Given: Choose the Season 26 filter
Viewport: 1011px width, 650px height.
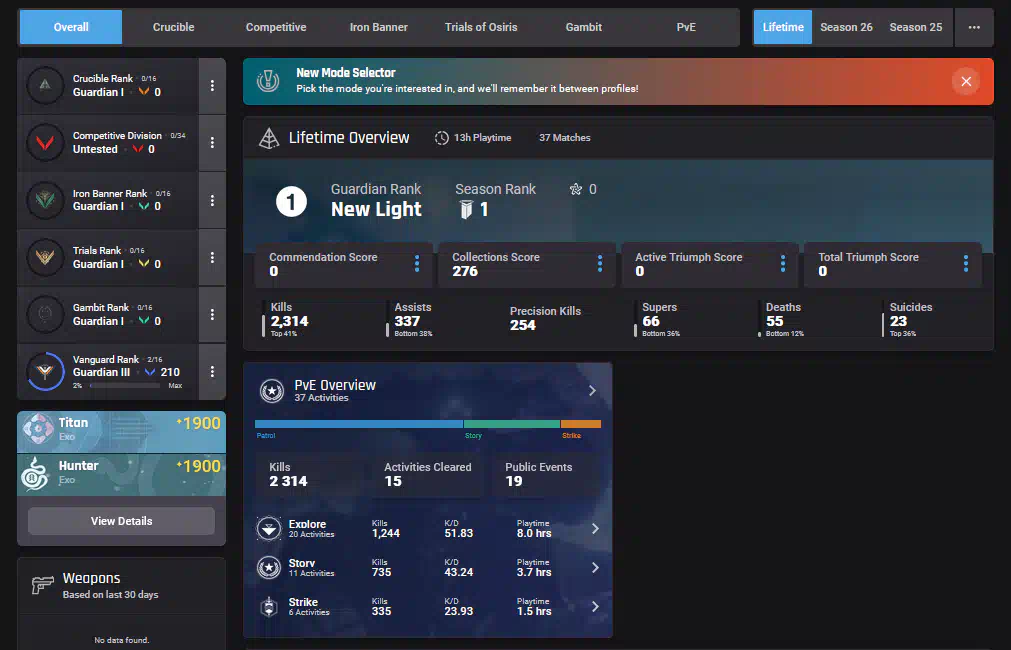Looking at the screenshot, I should pyautogui.click(x=846, y=27).
